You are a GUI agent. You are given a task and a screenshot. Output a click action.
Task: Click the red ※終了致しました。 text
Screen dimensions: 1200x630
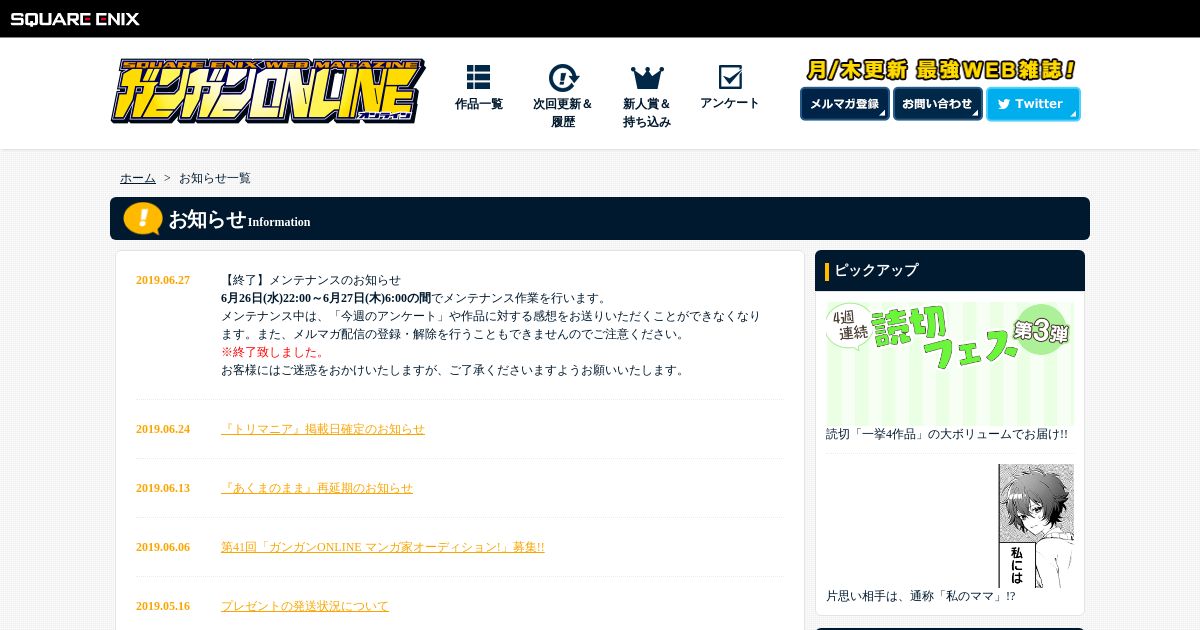coord(273,352)
